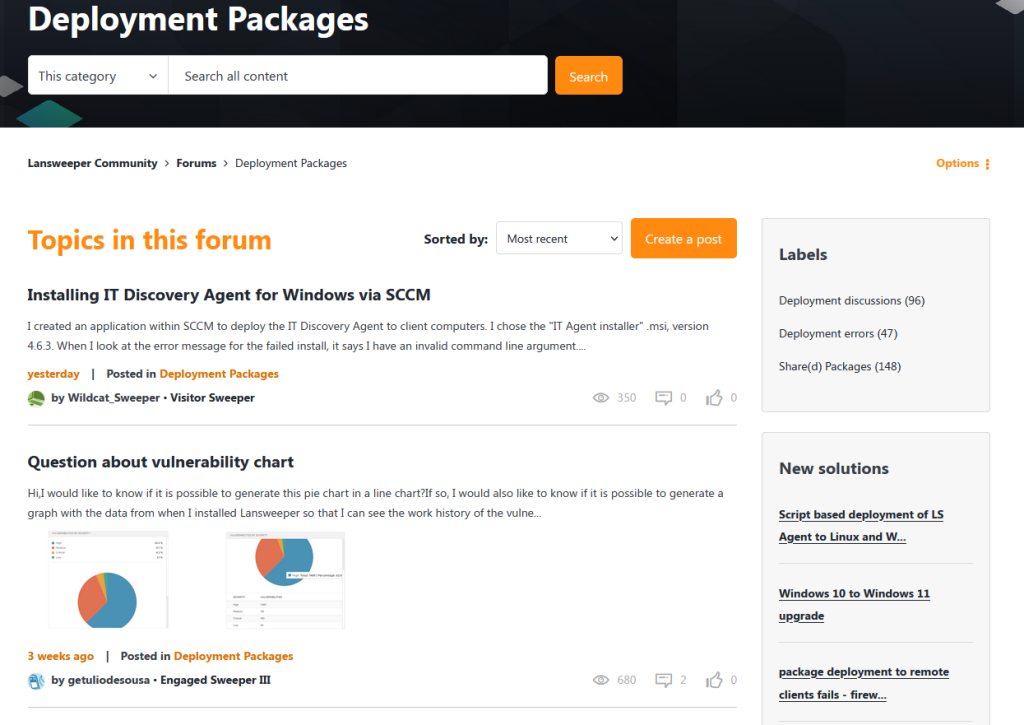
Task: Click the yesterday timestamp link
Action: click(54, 374)
